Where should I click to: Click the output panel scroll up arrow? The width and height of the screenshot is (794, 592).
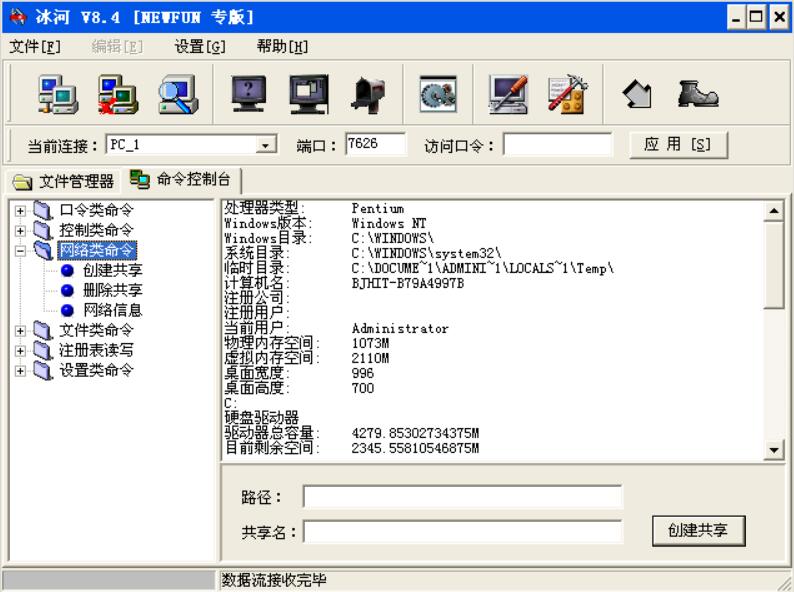coord(773,211)
